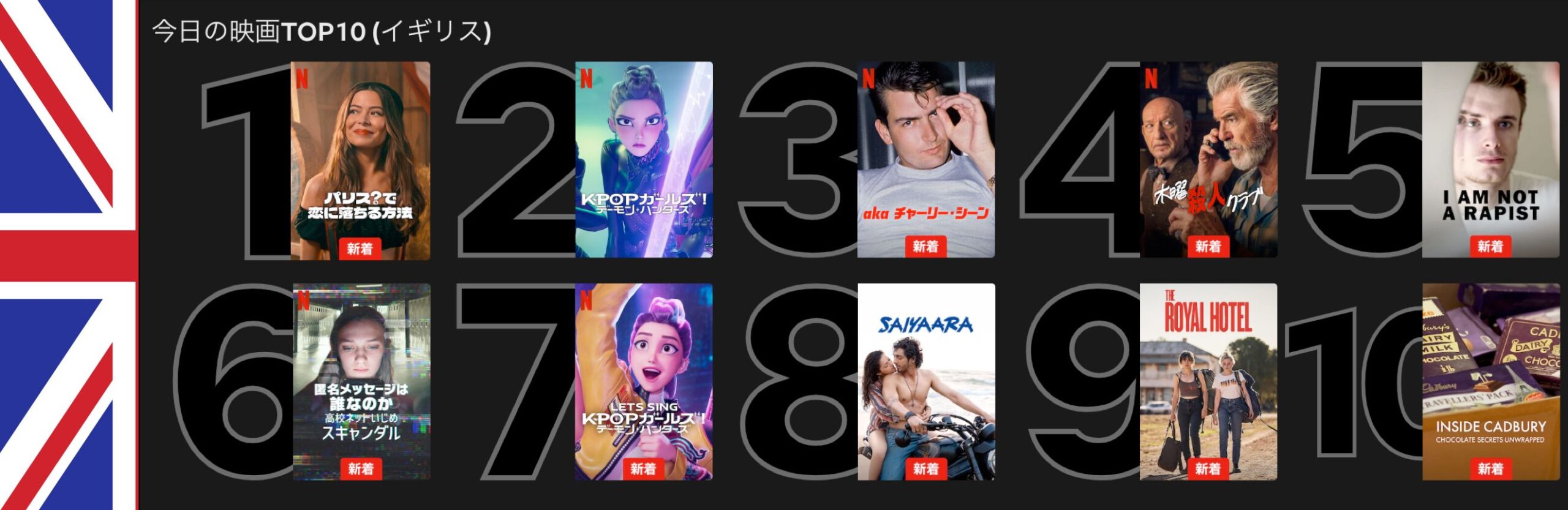Click the large number 3 rank graphic
The height and width of the screenshot is (510, 1568).
point(799,160)
